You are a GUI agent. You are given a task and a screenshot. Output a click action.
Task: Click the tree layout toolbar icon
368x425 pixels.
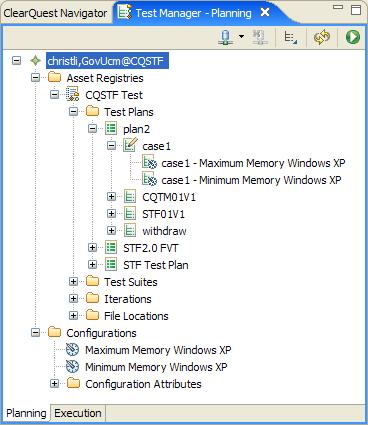tap(290, 37)
